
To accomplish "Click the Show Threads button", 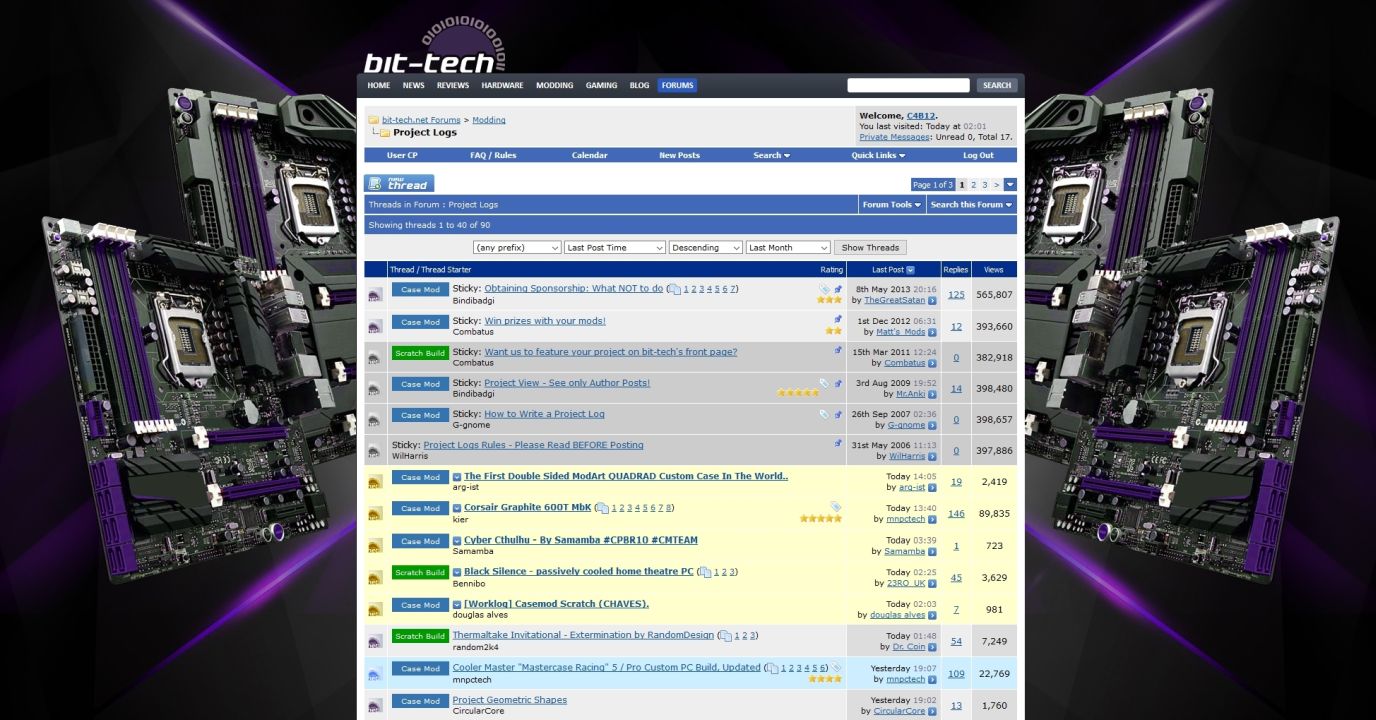I will point(870,248).
